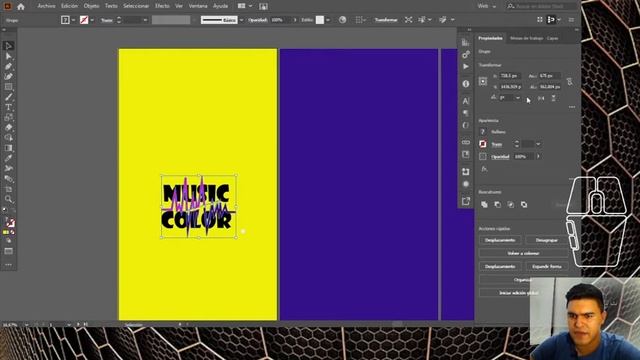Select the Rectangle tool

(8, 87)
